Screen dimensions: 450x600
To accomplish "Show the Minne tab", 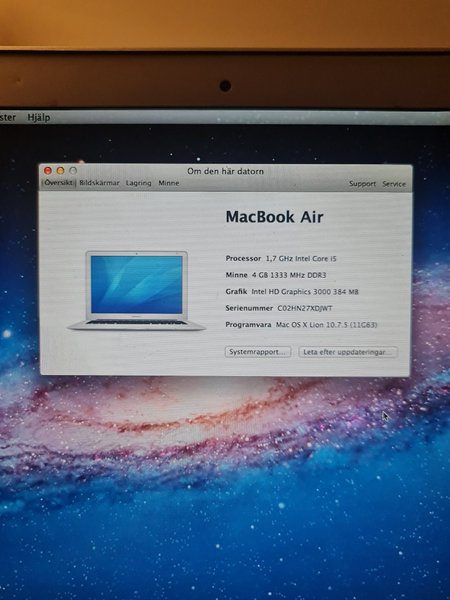I will click(x=169, y=183).
